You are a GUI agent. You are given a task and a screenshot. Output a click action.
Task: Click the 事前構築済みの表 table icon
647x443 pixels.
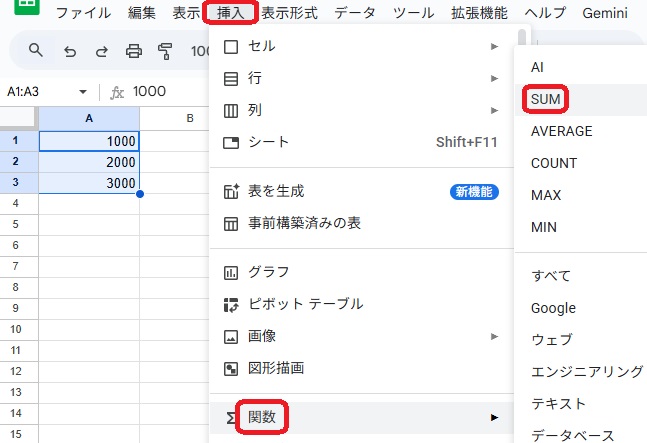point(231,224)
